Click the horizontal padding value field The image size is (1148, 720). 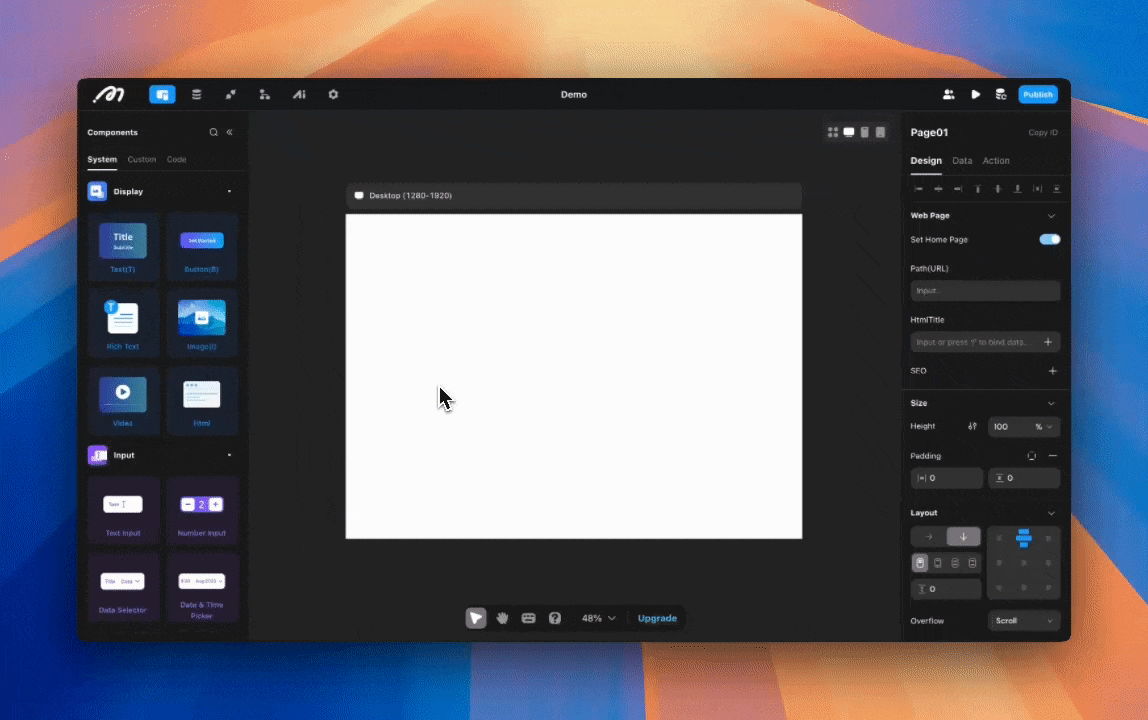point(947,478)
